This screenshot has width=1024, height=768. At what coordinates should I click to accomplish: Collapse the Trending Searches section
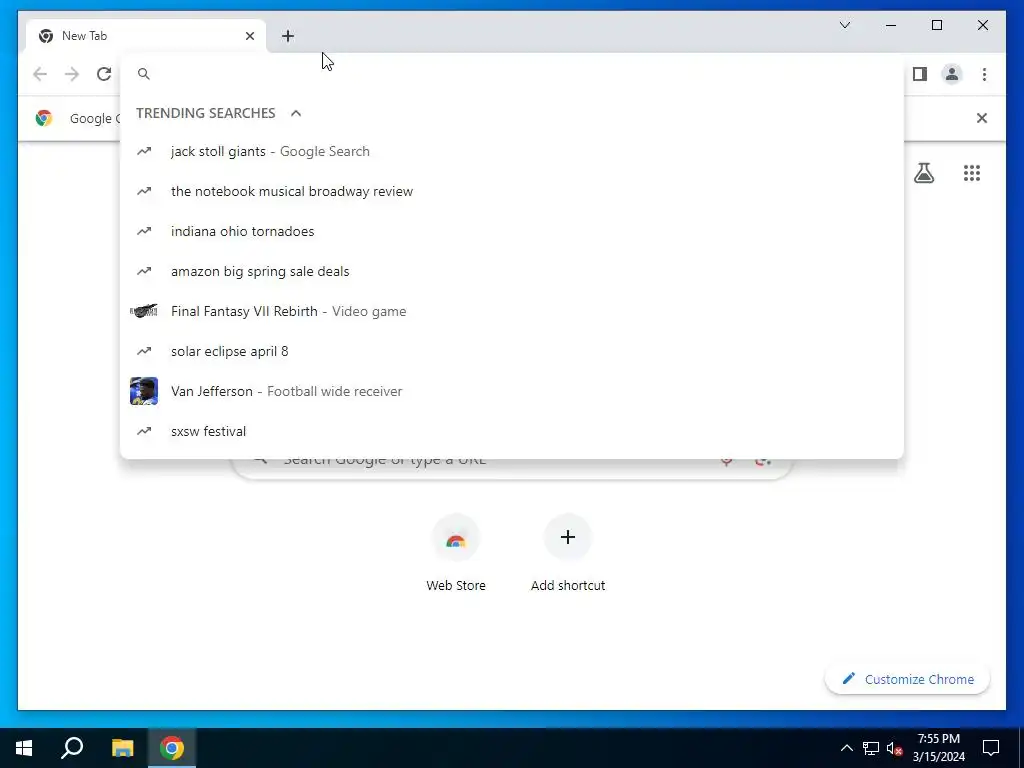click(296, 113)
